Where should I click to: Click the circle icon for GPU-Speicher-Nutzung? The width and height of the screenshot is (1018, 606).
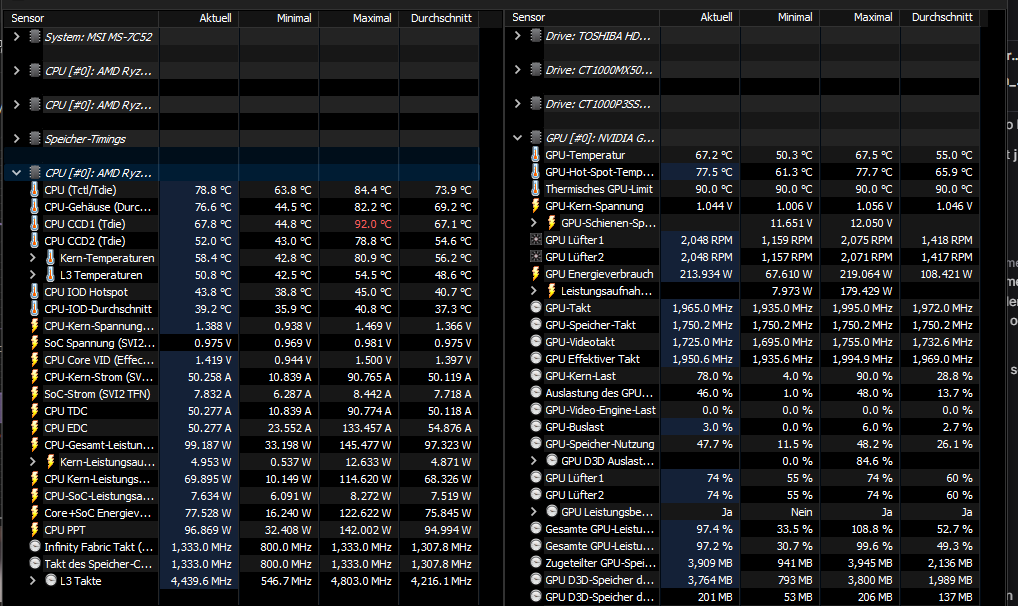(536, 443)
